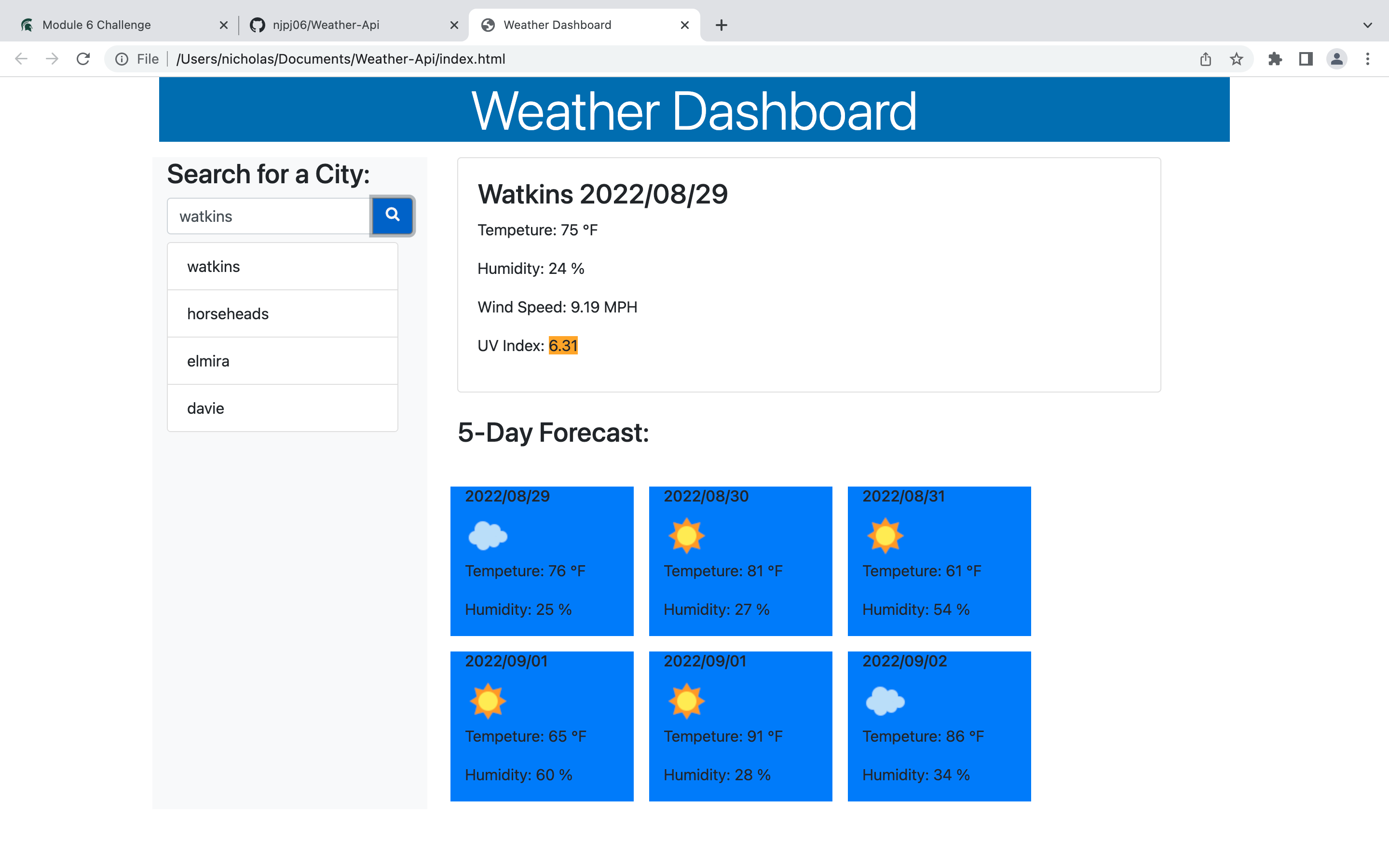Open the three-dot browser menu
Screen dimensions: 1389x868
(1368, 58)
